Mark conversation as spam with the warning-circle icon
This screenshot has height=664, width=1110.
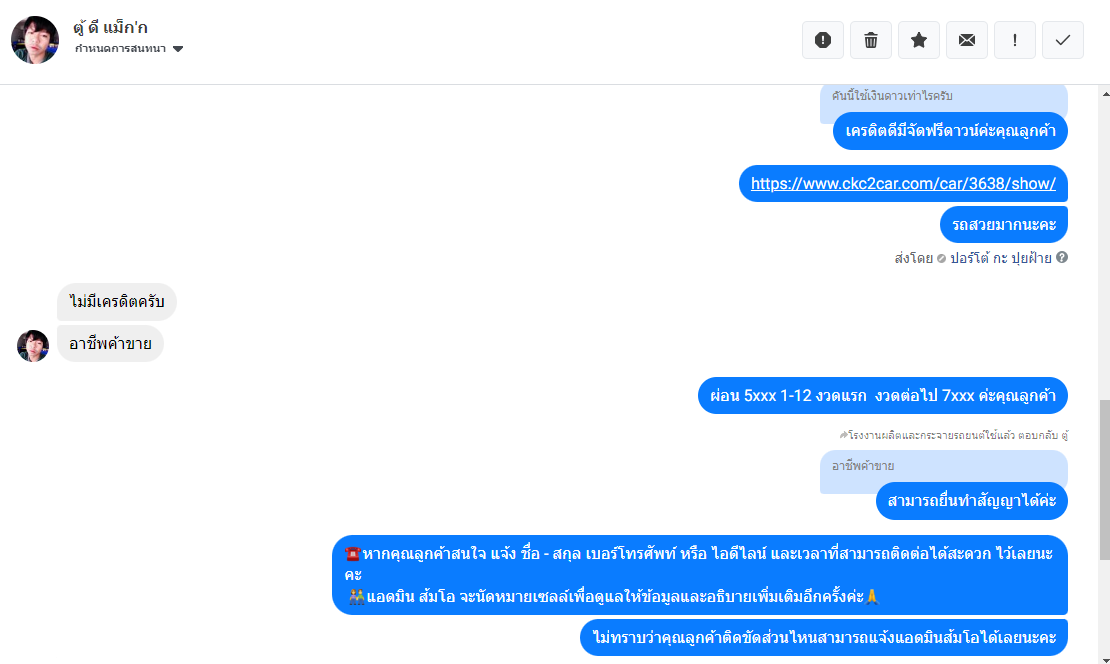point(823,40)
